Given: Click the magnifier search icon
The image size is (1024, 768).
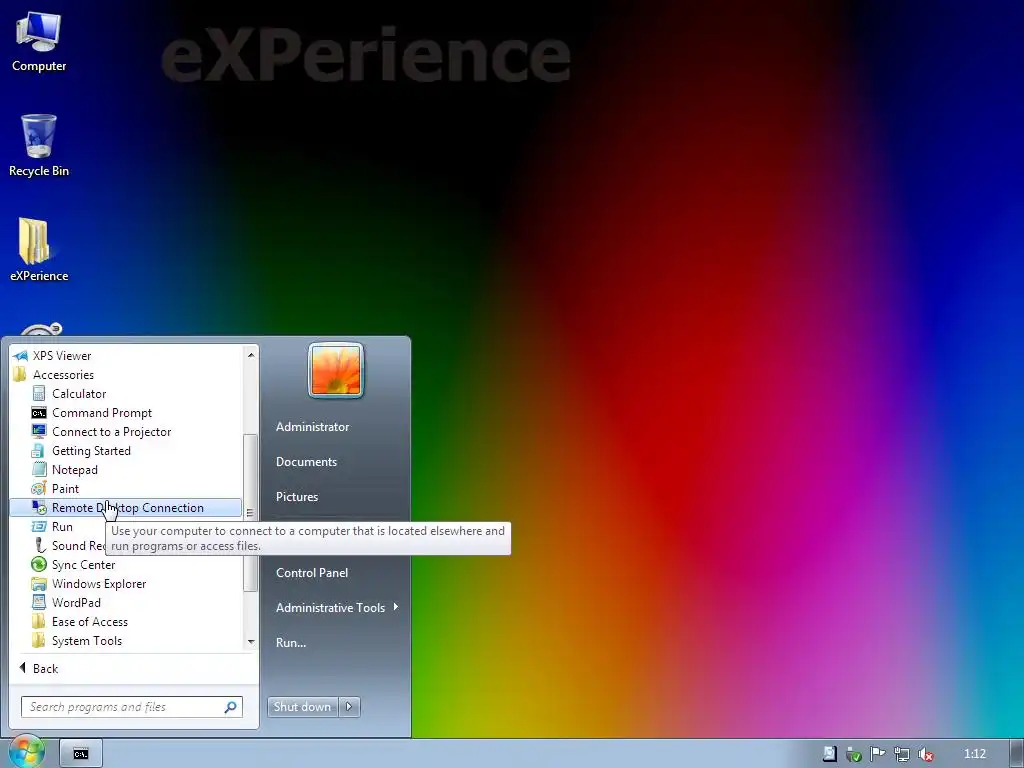Looking at the screenshot, I should [231, 707].
